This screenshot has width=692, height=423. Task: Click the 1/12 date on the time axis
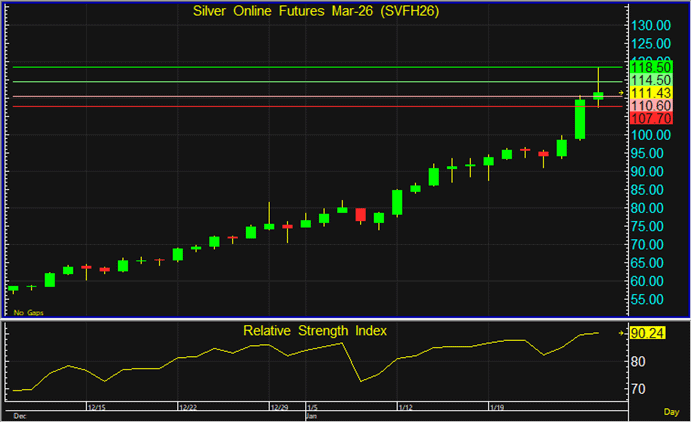[x=405, y=408]
